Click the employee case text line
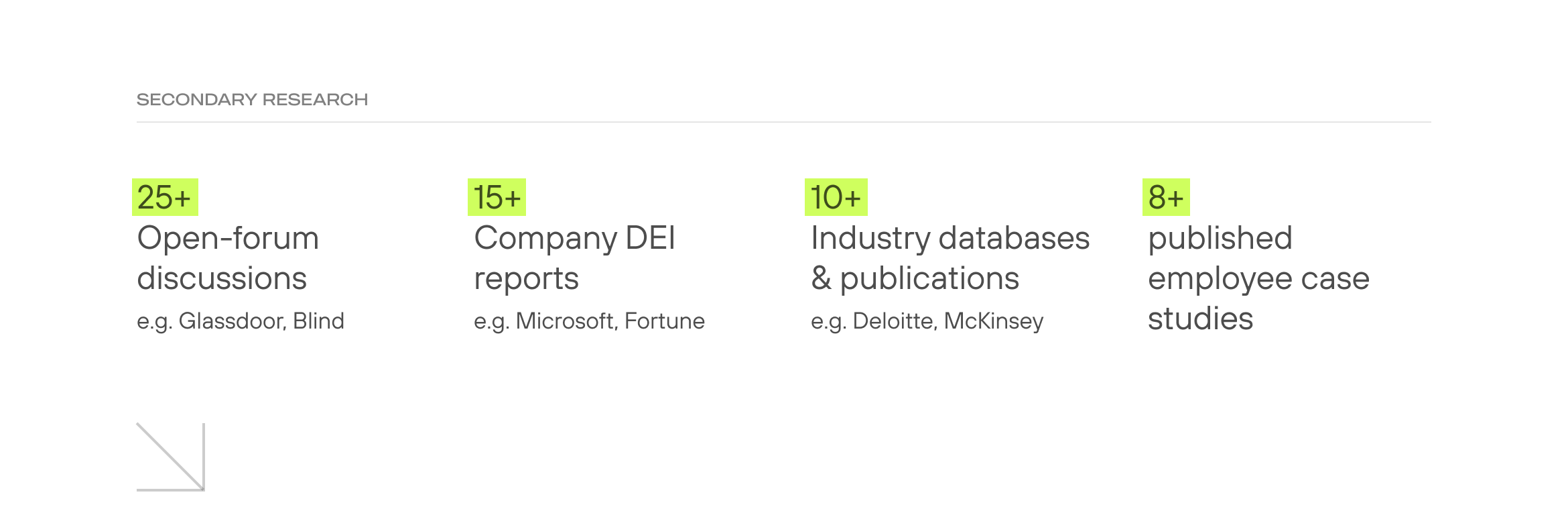The image size is (1568, 517). pyautogui.click(x=1258, y=278)
